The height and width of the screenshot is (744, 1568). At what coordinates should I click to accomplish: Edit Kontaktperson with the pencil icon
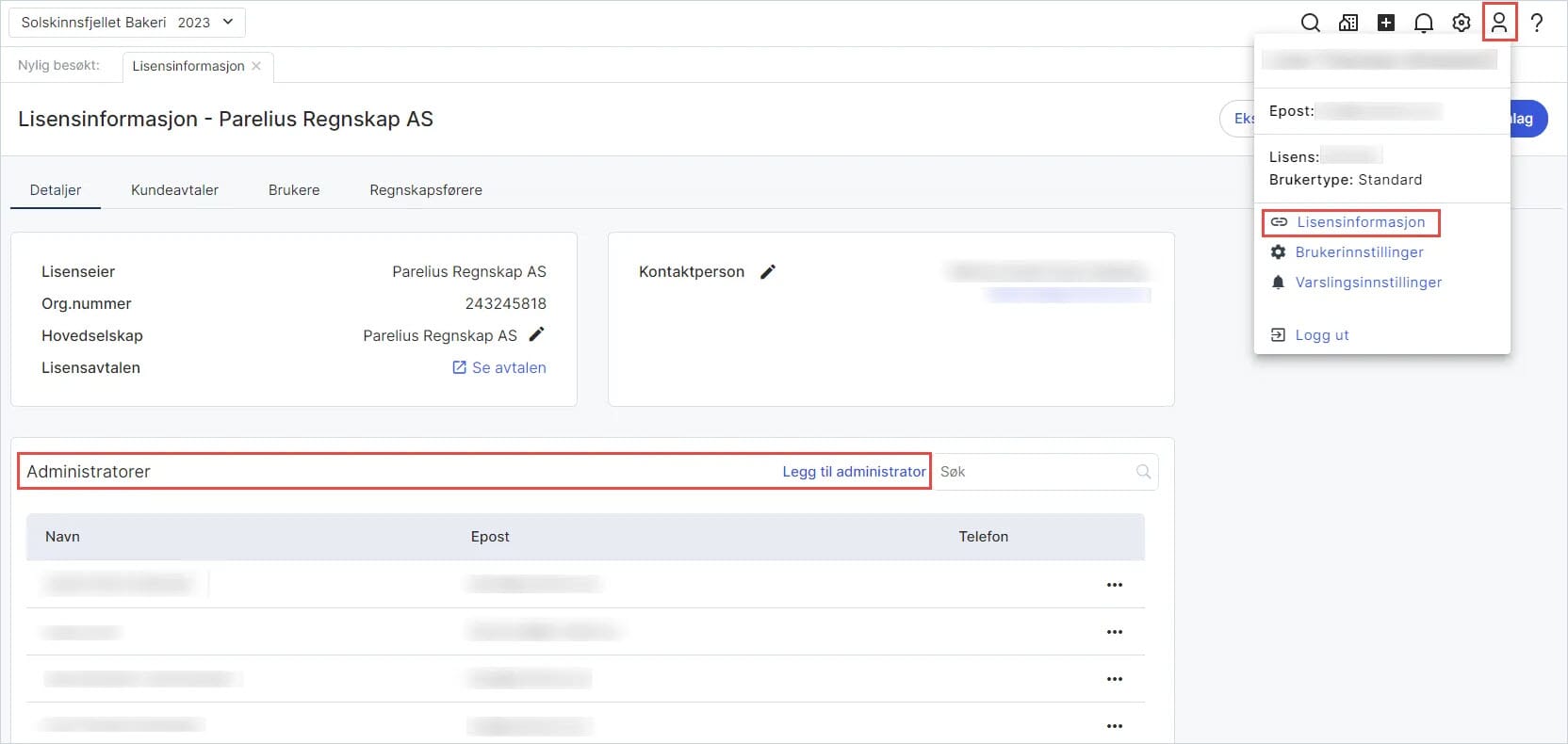[x=768, y=271]
